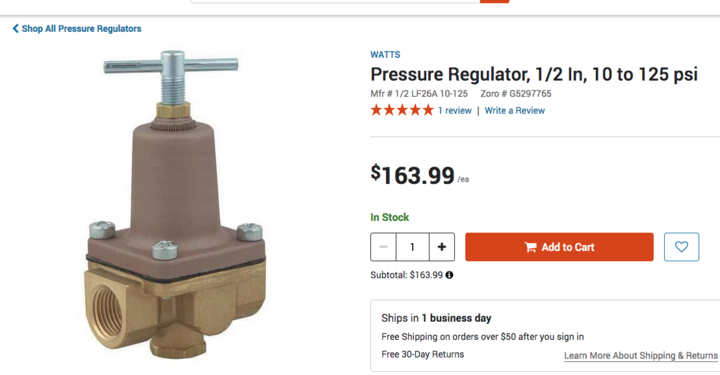
Task: Increase quantity with the plus button
Action: pos(442,247)
